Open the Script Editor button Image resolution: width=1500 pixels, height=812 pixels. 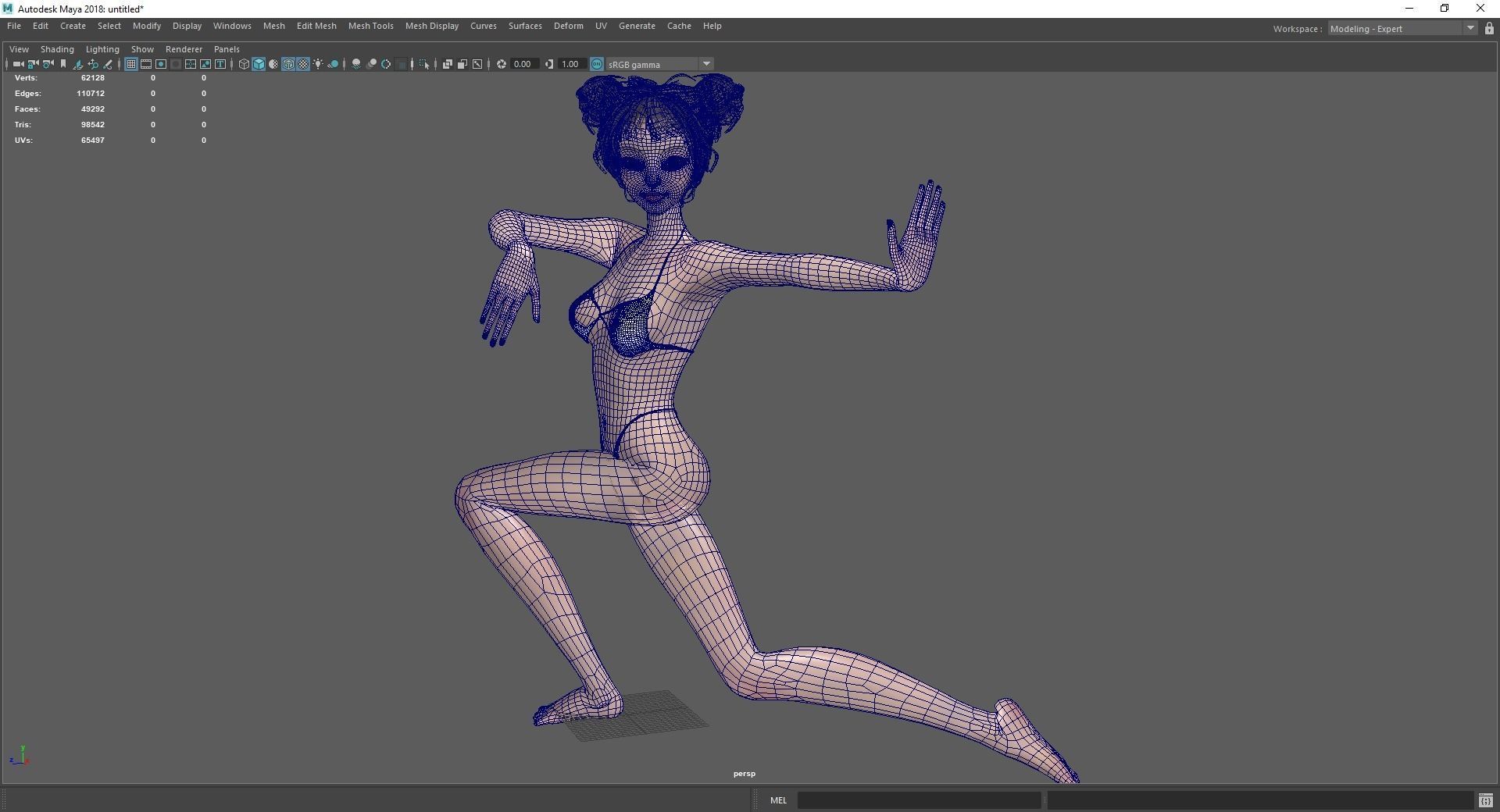[1485, 800]
